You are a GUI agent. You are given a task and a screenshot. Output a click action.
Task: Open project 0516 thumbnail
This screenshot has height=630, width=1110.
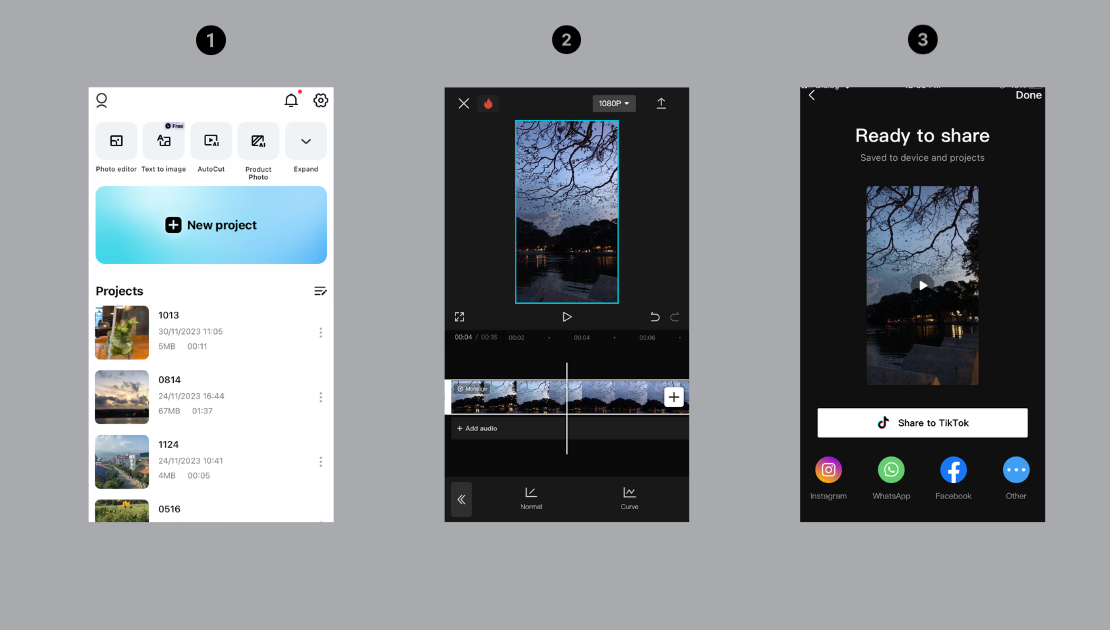coord(122,511)
